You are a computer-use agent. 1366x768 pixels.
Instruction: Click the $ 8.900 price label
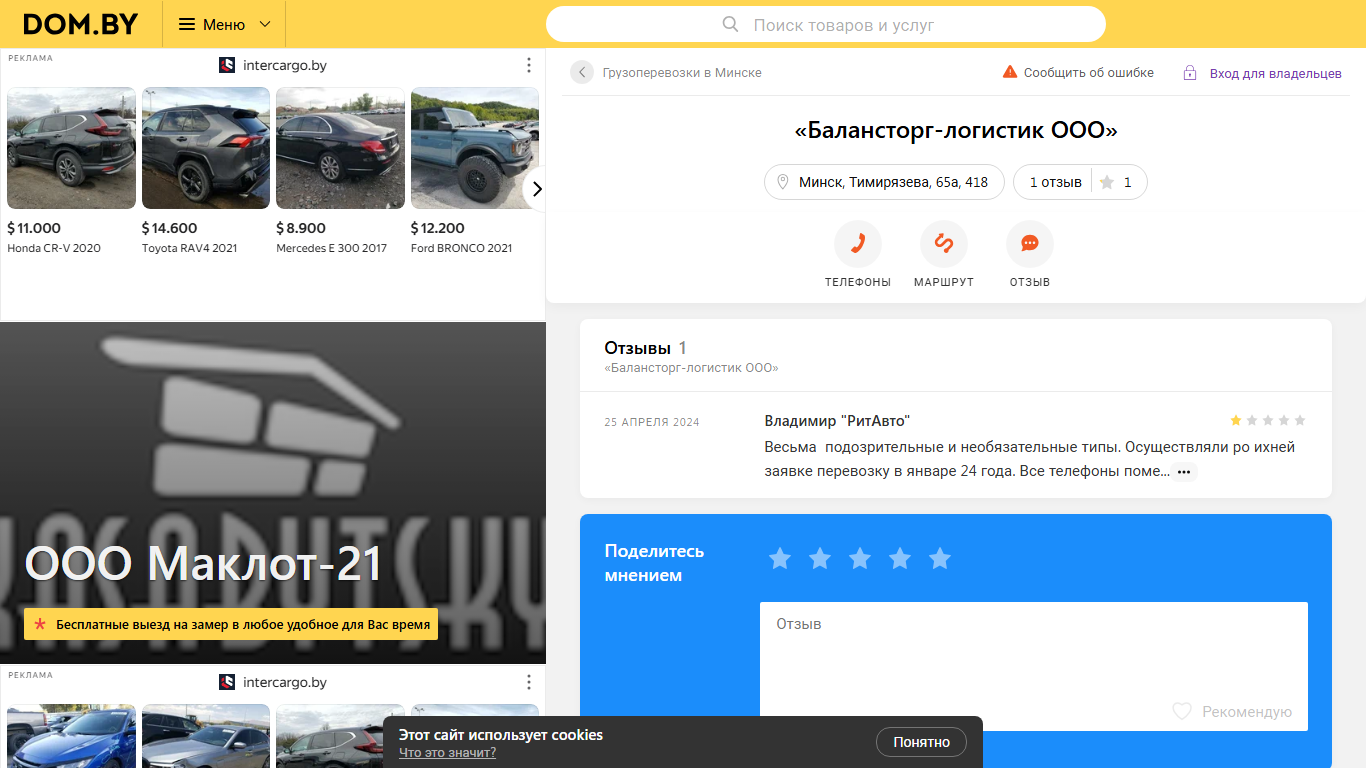[301, 228]
